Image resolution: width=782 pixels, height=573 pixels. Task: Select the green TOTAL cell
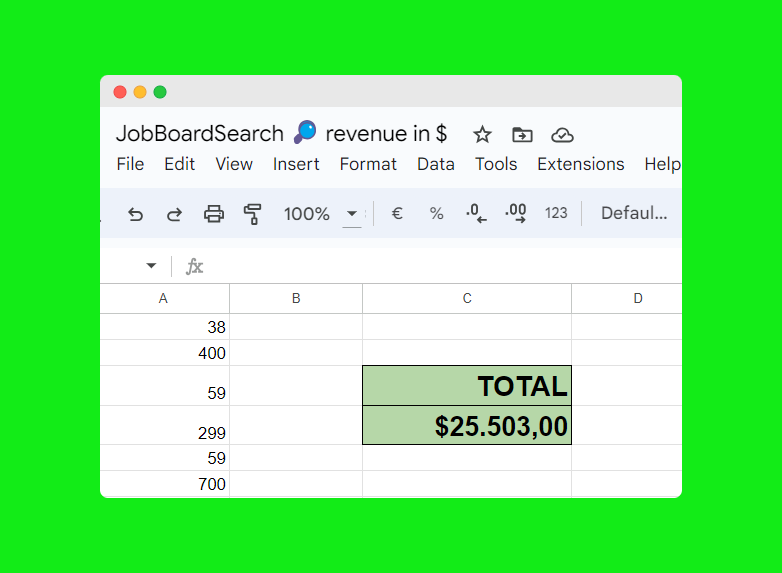click(467, 385)
